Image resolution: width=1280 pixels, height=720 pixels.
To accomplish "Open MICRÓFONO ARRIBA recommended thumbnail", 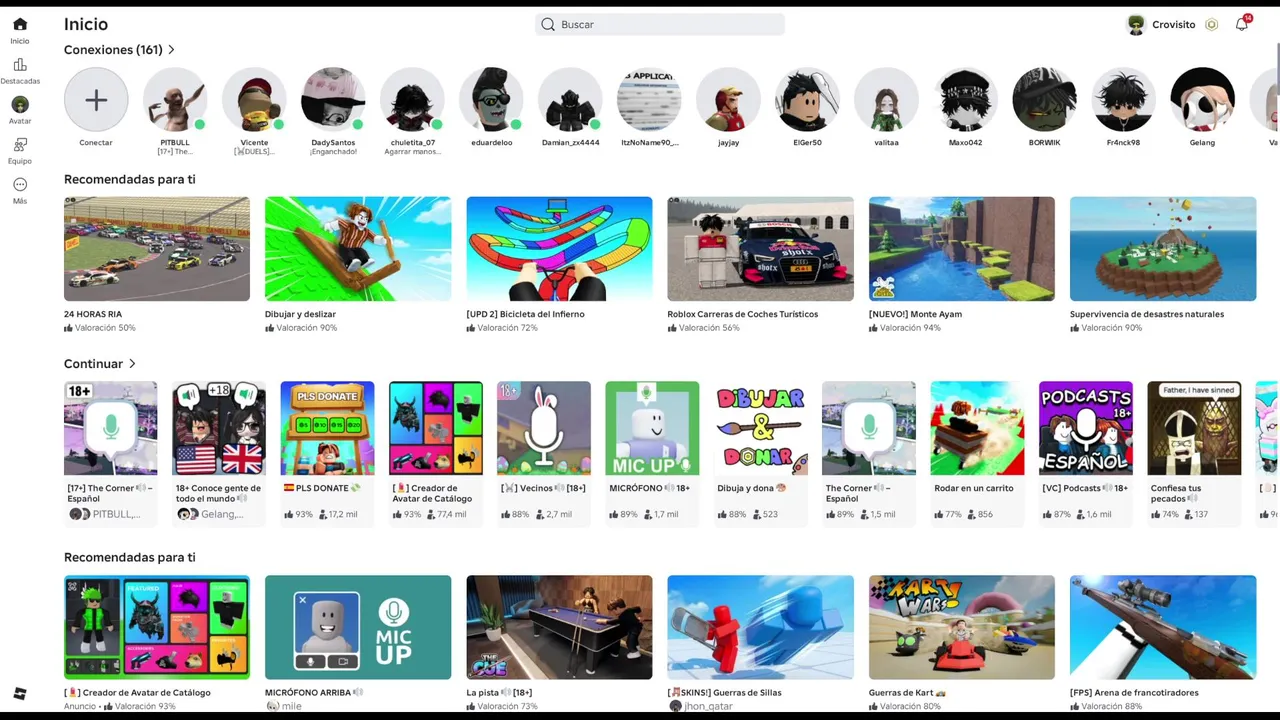I will pos(358,627).
